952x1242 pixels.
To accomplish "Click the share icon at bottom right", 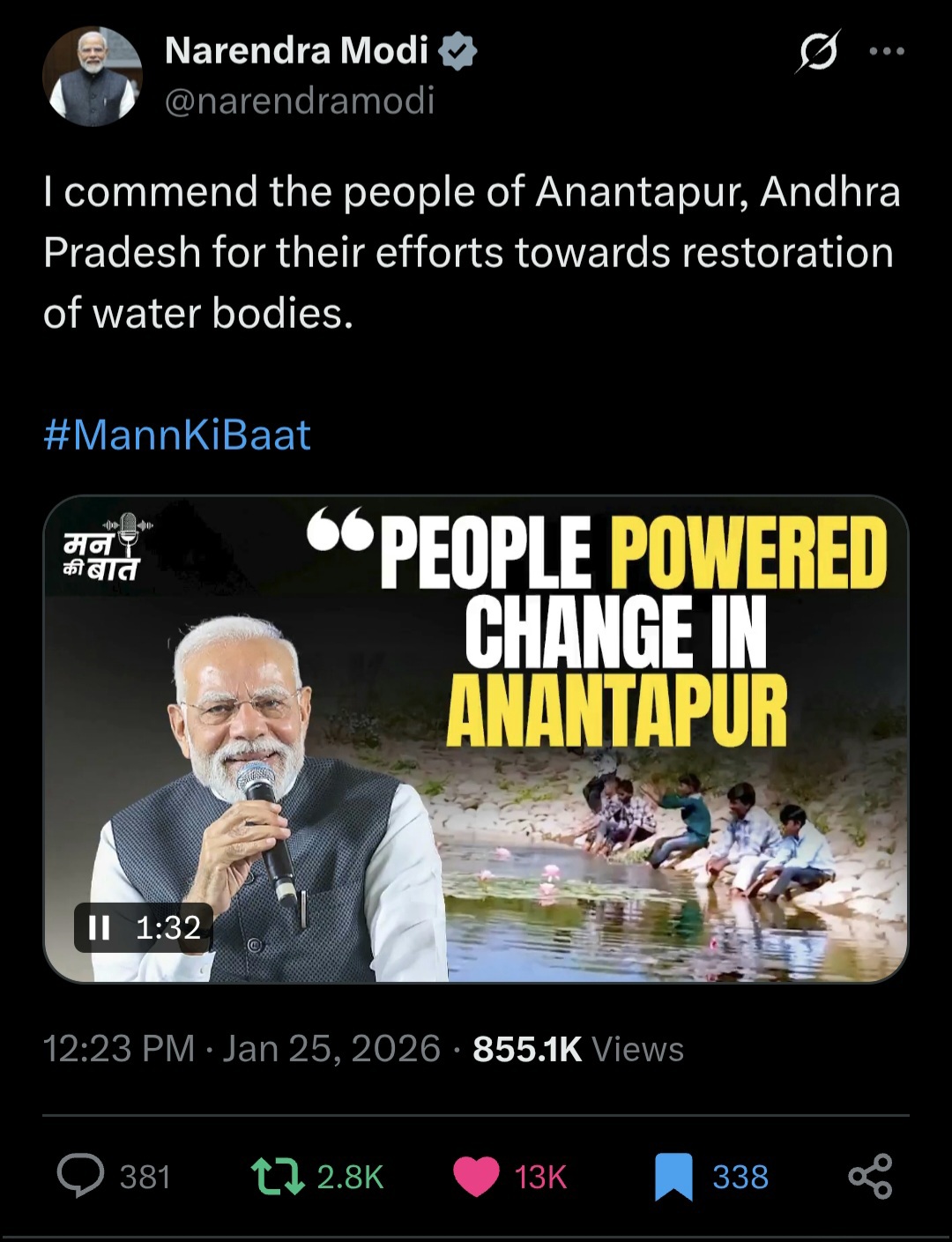I will (870, 1177).
